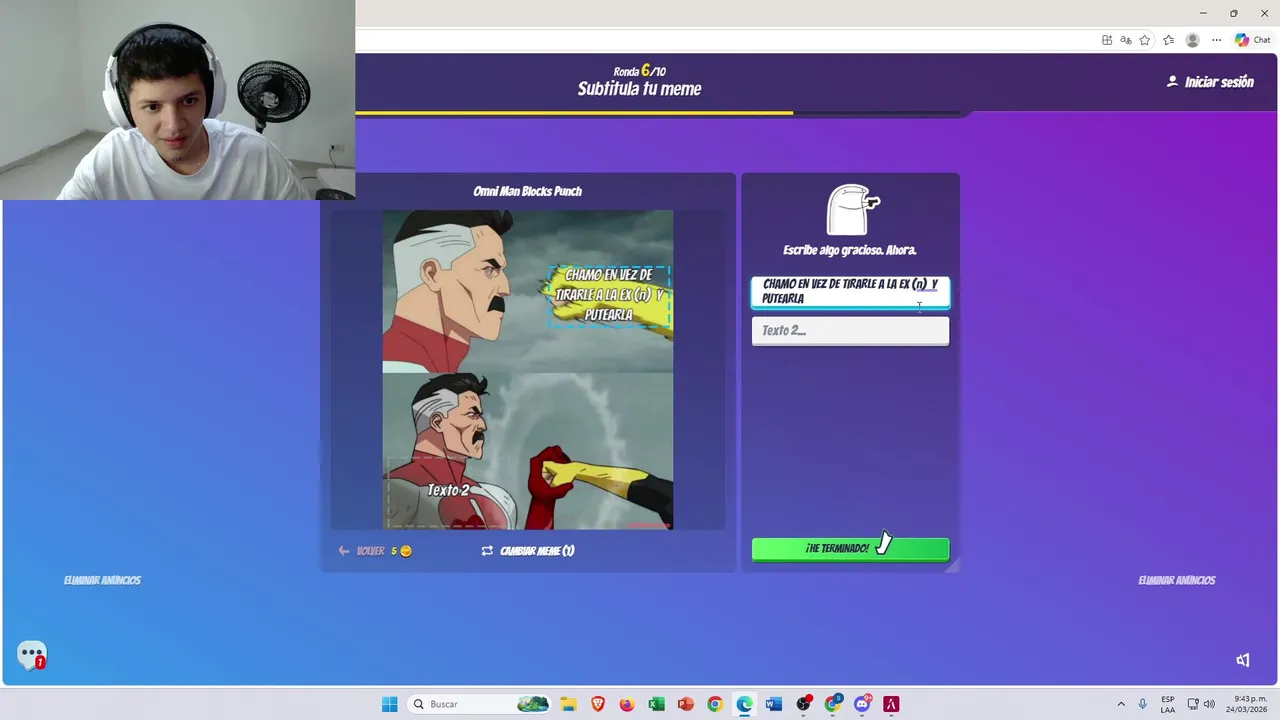
Task: Click the round progress bar
Action: [662, 113]
